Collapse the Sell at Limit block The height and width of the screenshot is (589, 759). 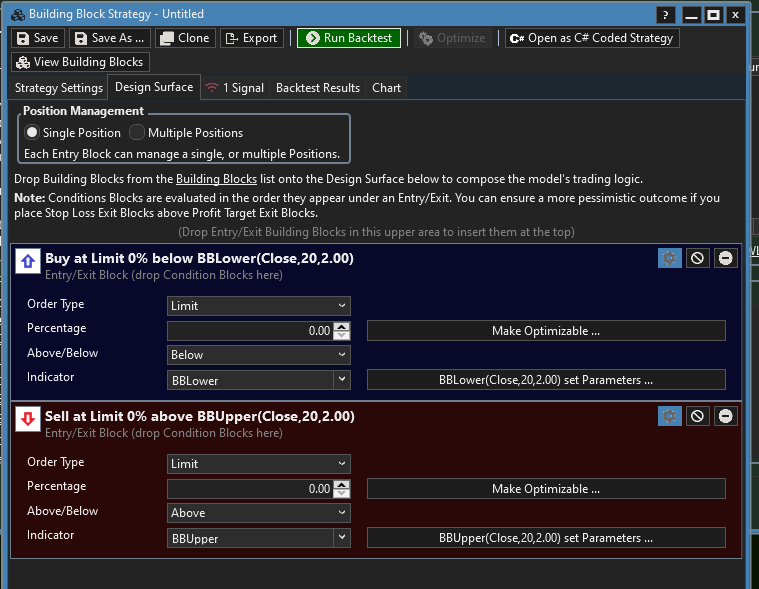(x=725, y=416)
